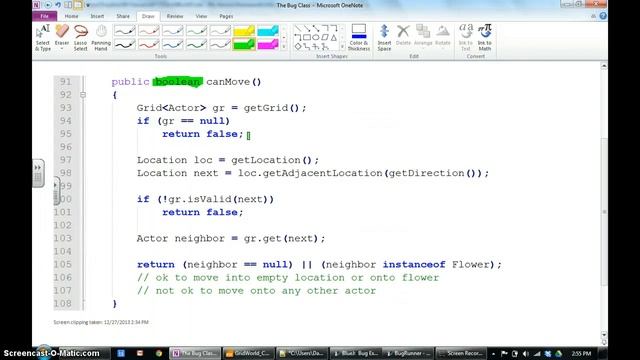Image resolution: width=640 pixels, height=360 pixels.
Task: Click the highlighted 'boolean' keyword
Action: pos(178,82)
